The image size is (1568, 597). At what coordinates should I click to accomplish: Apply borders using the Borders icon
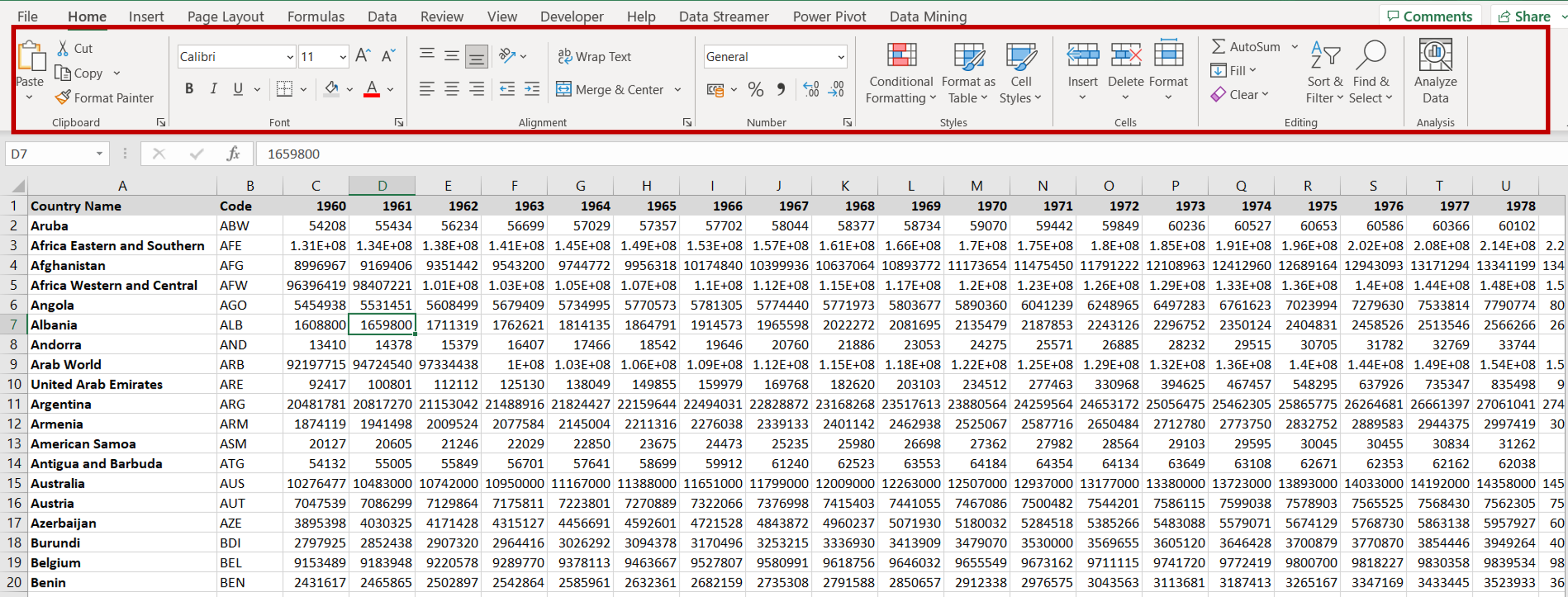tap(284, 89)
